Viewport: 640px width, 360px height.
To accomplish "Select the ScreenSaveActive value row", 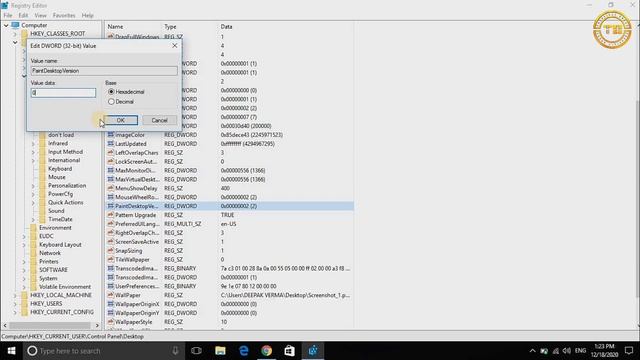I will pyautogui.click(x=230, y=242).
